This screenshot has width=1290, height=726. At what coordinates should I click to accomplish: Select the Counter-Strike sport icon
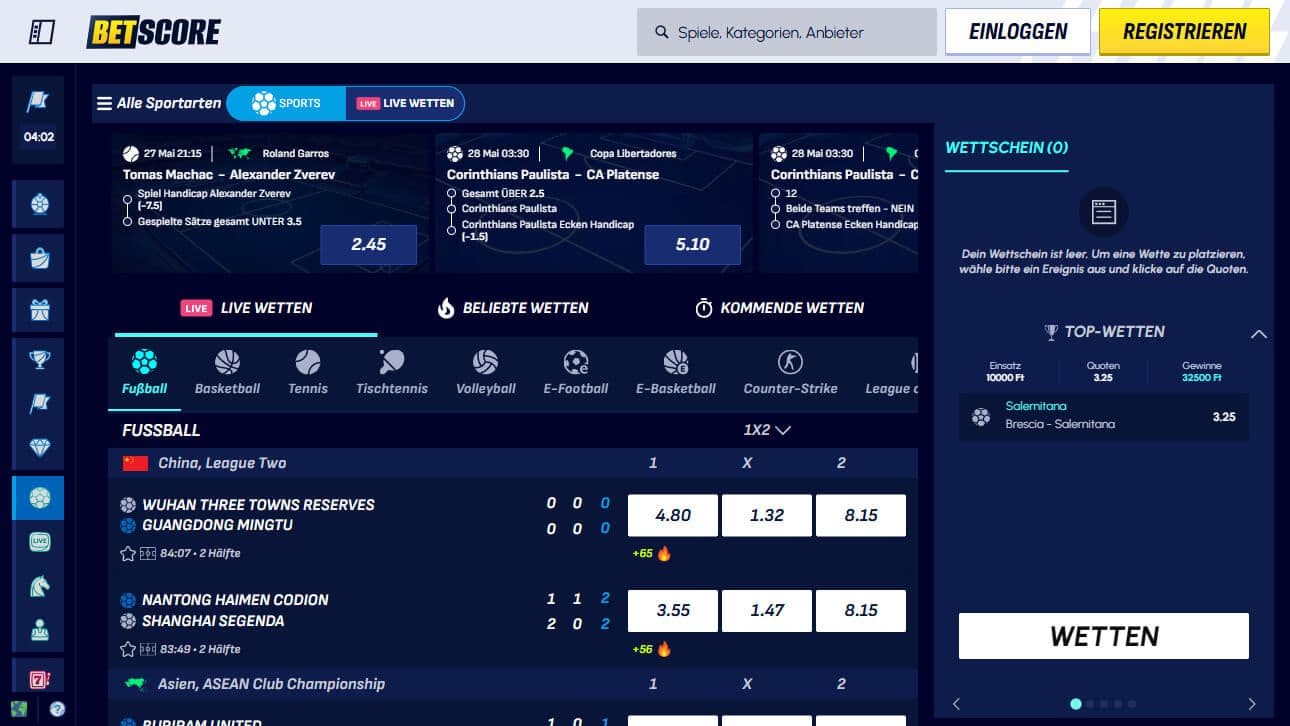790,372
